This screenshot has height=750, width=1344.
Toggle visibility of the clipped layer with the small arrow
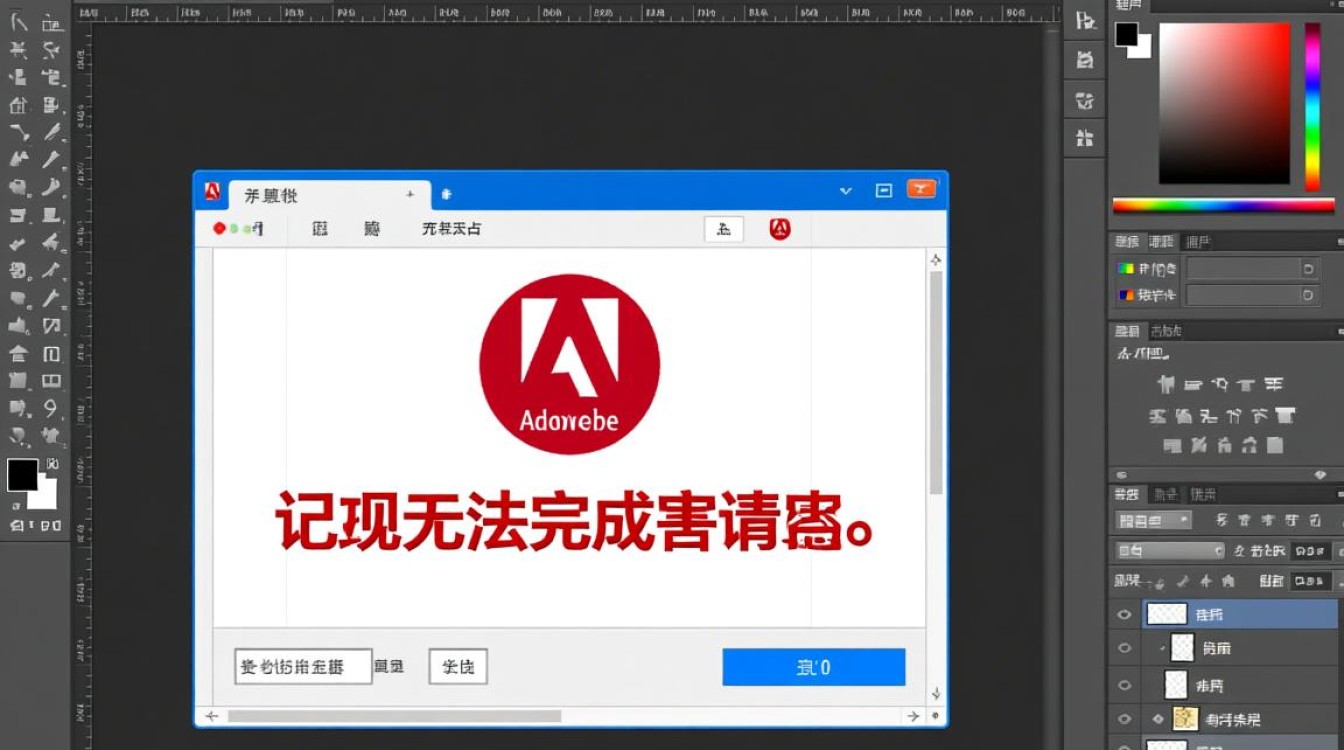pos(1124,648)
